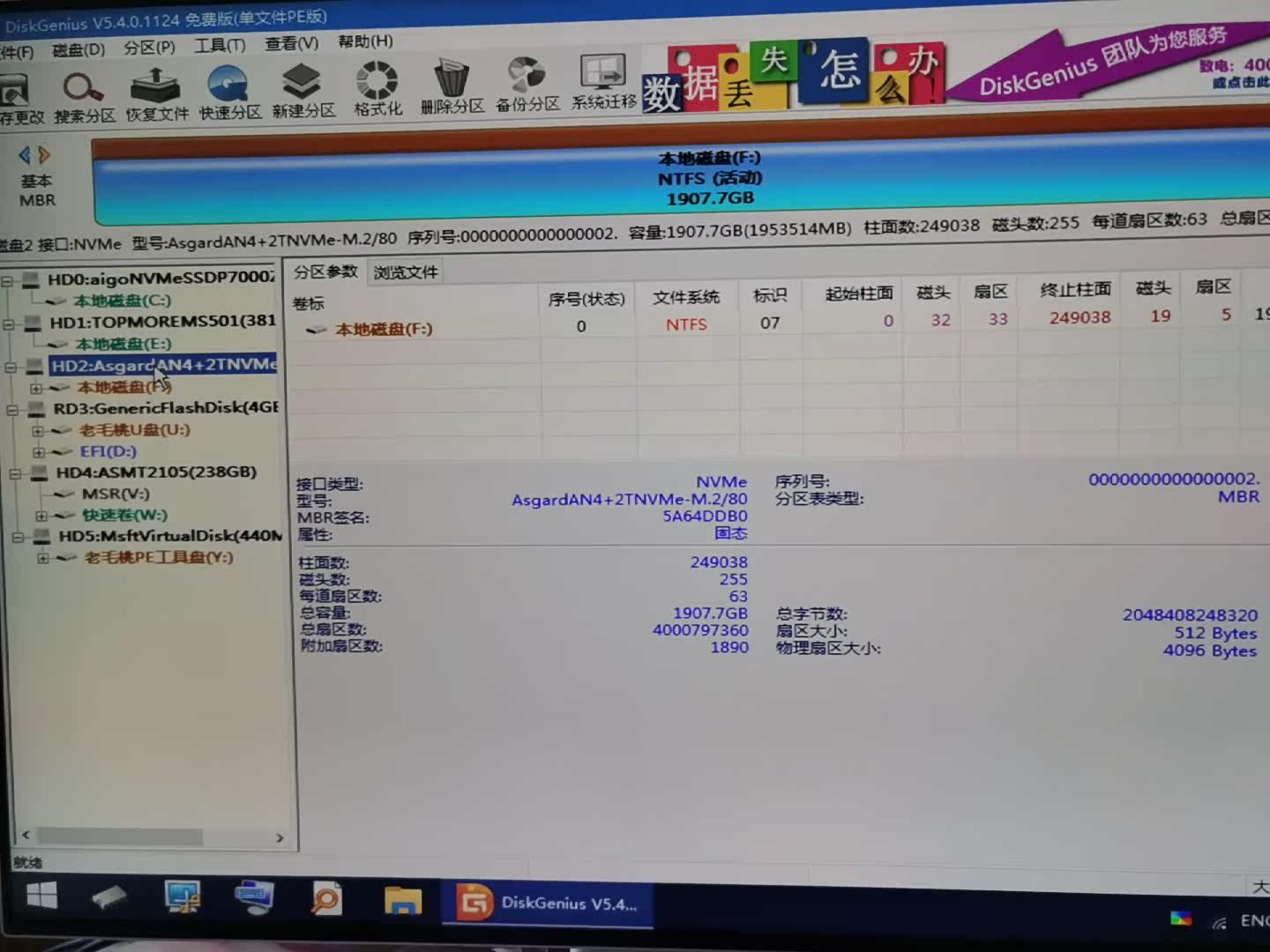1270x952 pixels.
Task: Click the next disk right arrow
Action: click(44, 155)
